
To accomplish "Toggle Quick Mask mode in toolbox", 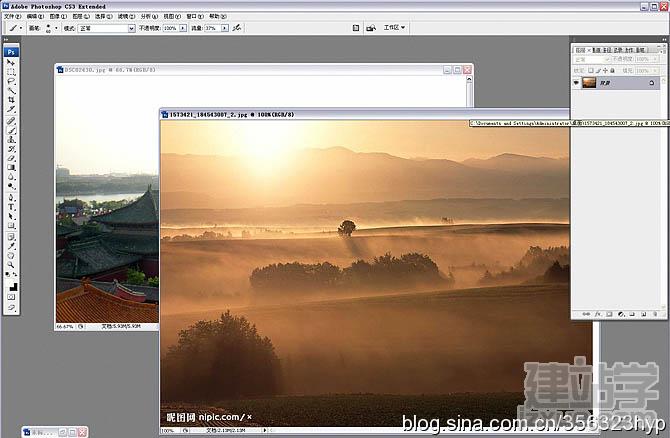I will point(11,297).
